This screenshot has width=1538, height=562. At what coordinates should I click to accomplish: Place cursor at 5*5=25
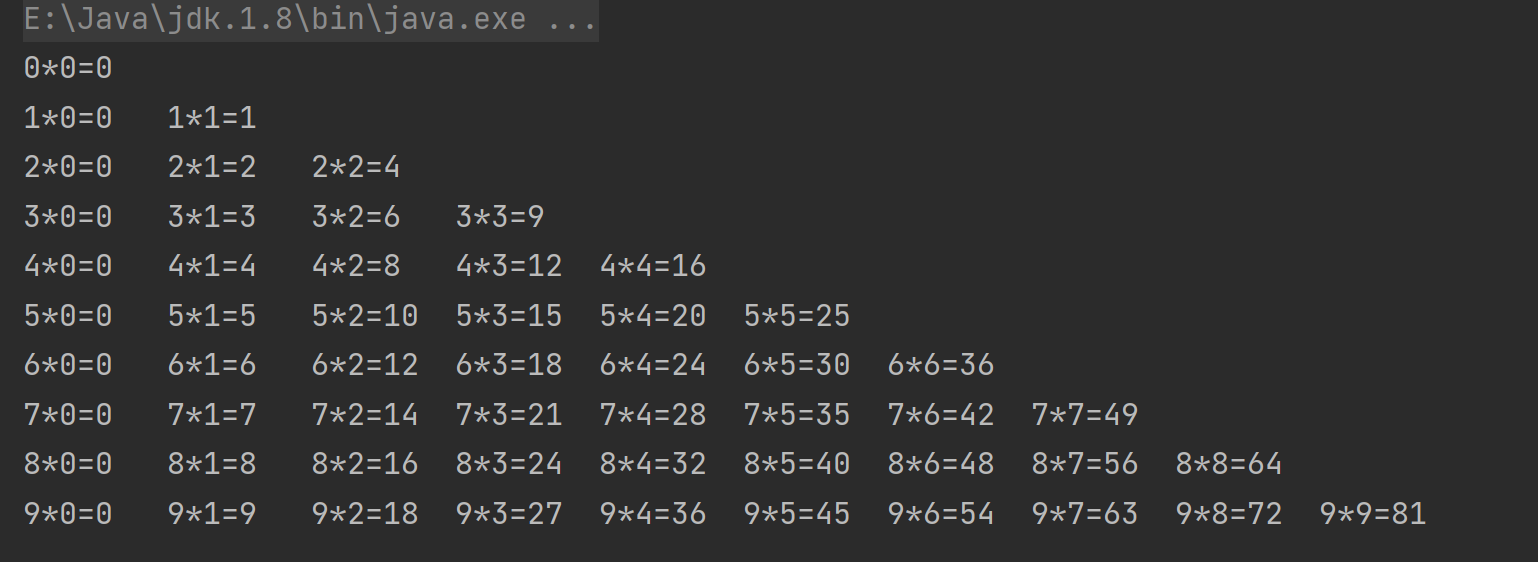797,316
